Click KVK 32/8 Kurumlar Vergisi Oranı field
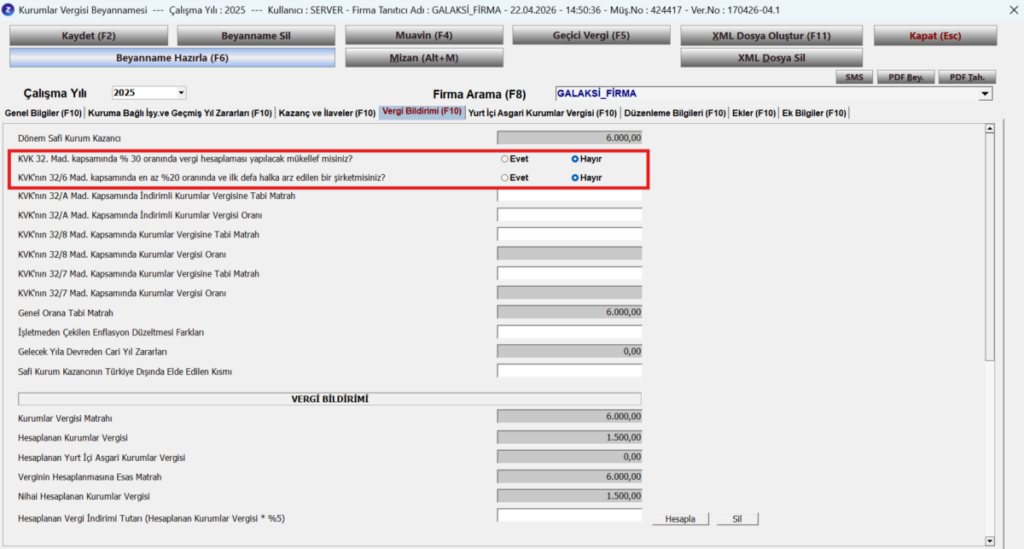The width and height of the screenshot is (1024, 549). pyautogui.click(x=569, y=254)
